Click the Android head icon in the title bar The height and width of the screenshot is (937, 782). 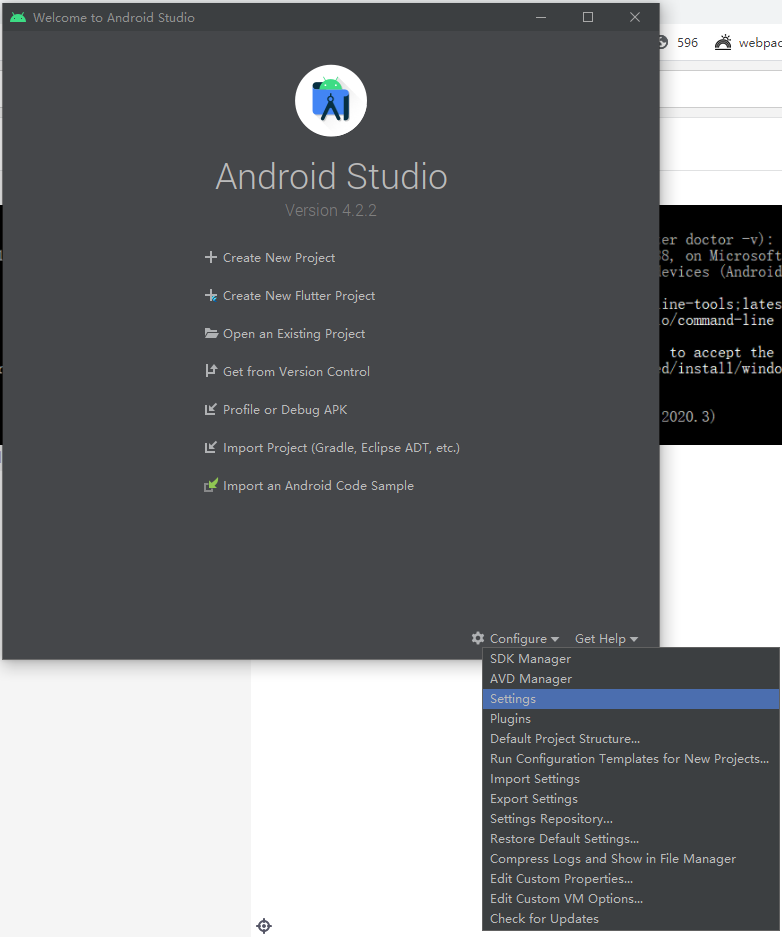pos(18,17)
